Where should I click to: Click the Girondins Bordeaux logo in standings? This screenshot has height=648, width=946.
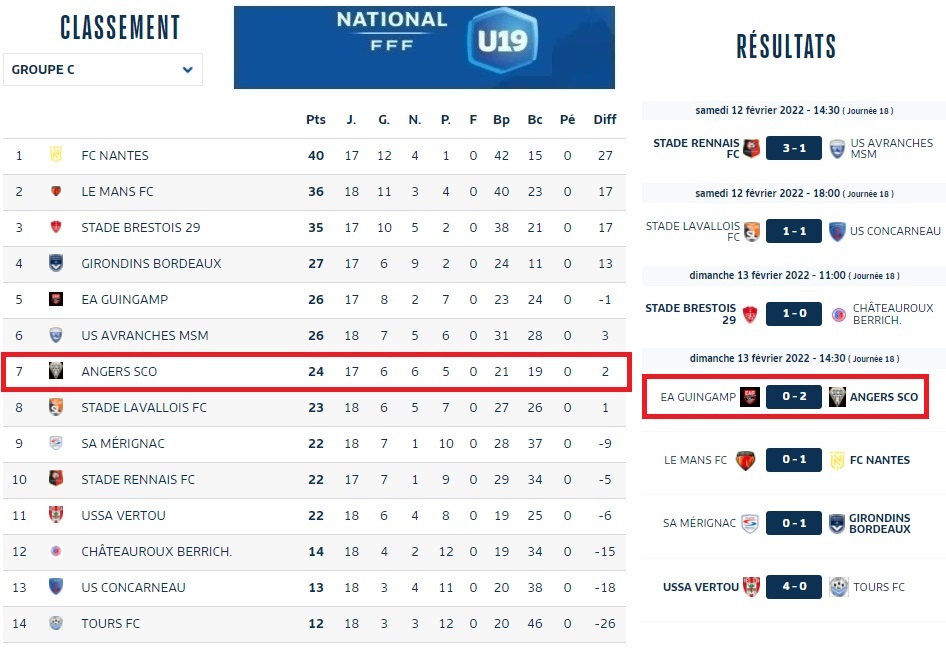click(x=56, y=263)
